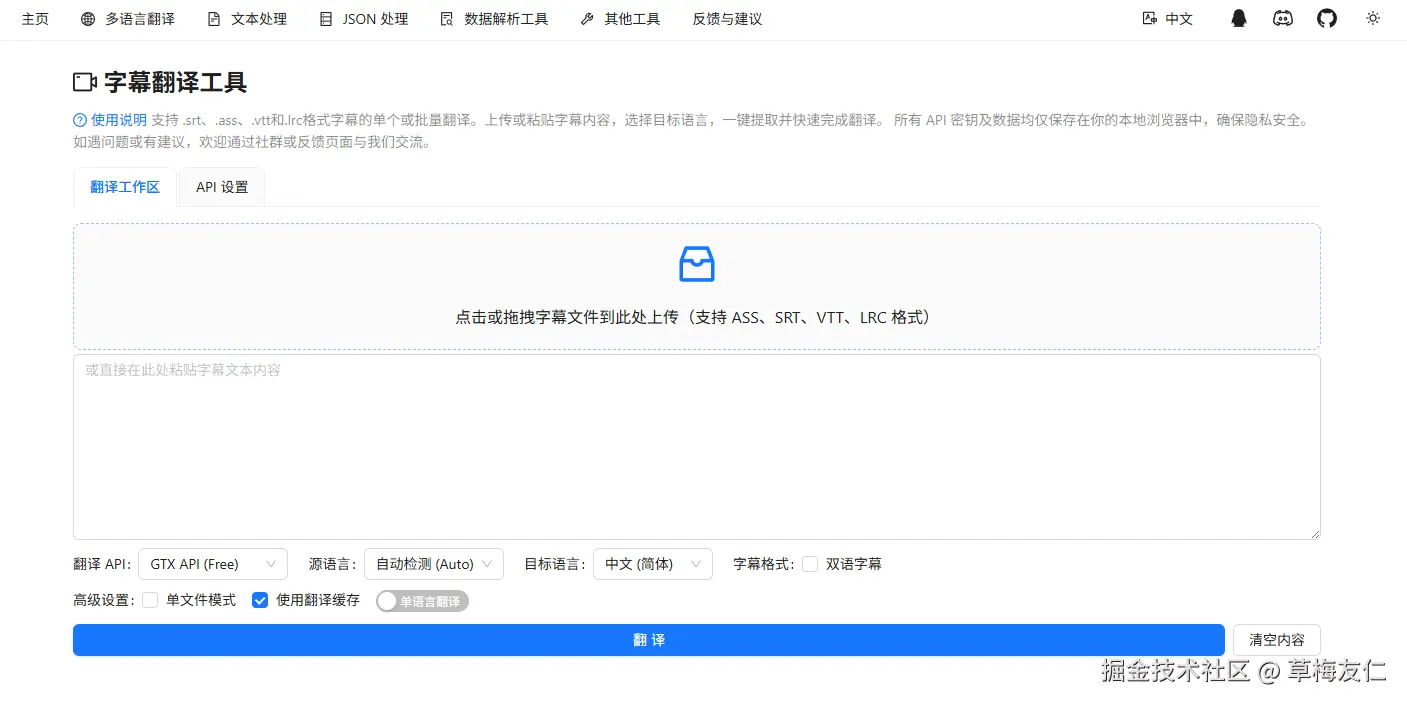Open the 中文 language selector

pyautogui.click(x=1168, y=18)
